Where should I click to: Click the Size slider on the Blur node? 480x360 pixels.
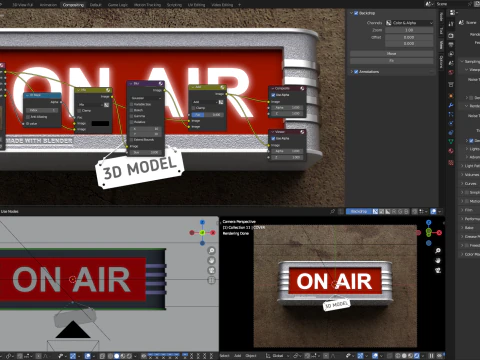pos(145,152)
